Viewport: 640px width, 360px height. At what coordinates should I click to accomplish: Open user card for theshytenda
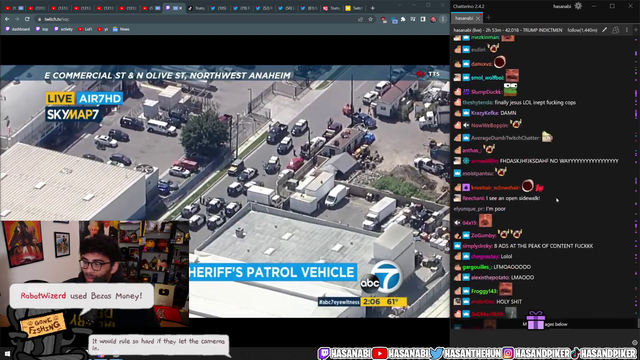478,102
